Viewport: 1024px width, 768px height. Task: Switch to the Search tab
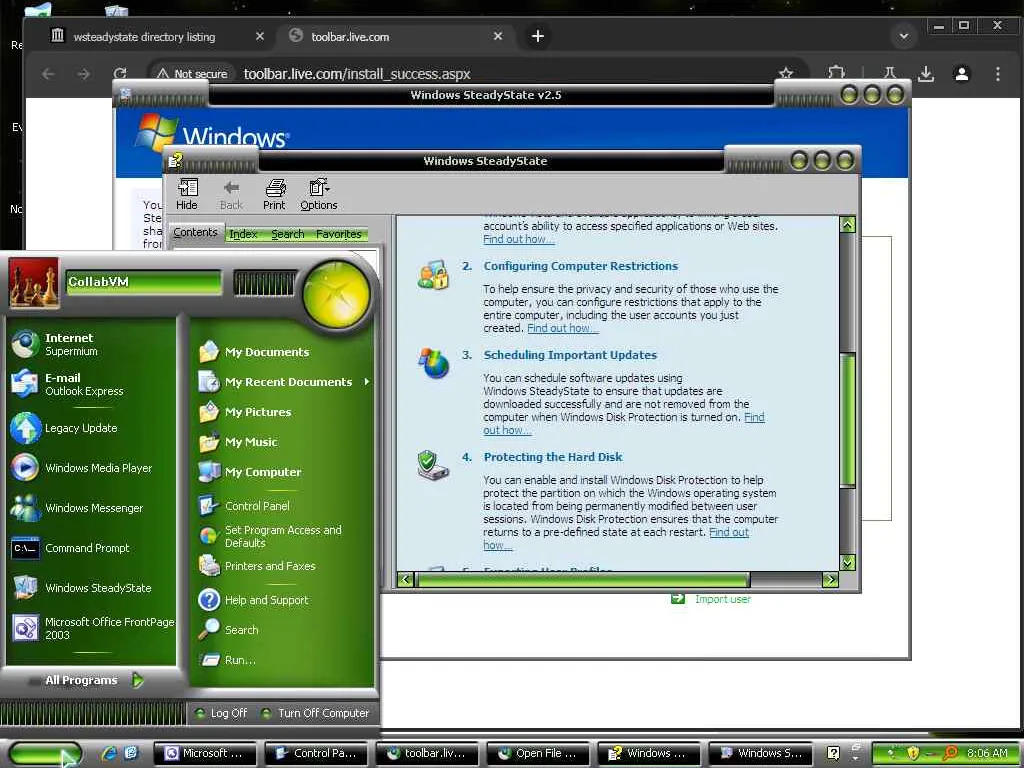click(x=288, y=234)
